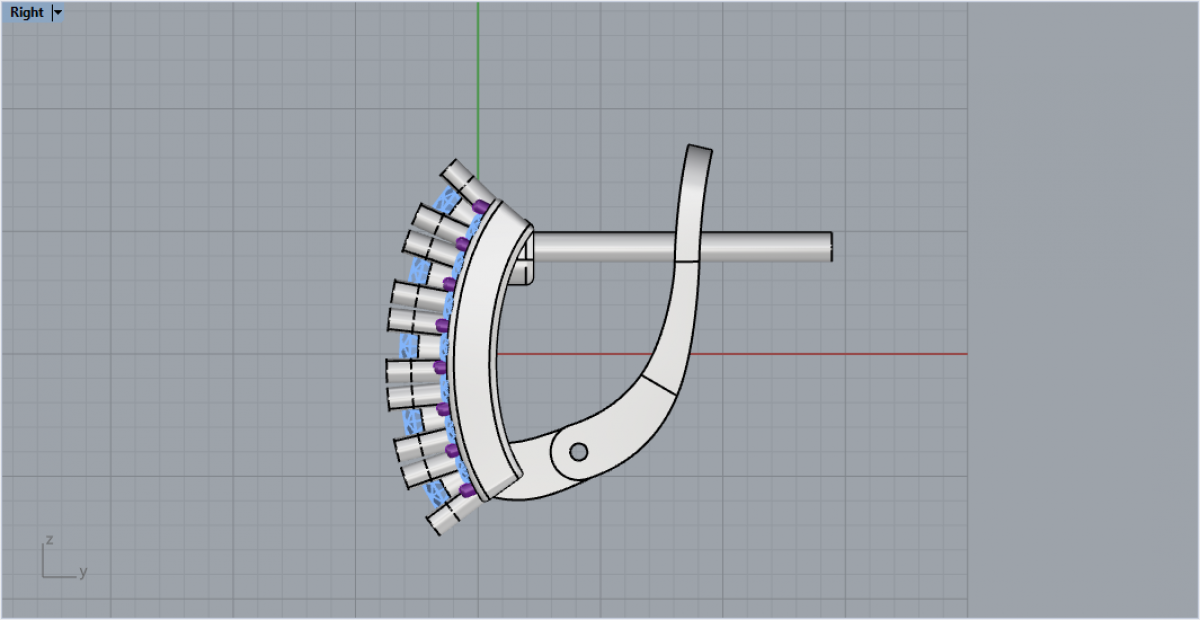
Task: Select the topmost purple gem
Action: click(x=481, y=207)
